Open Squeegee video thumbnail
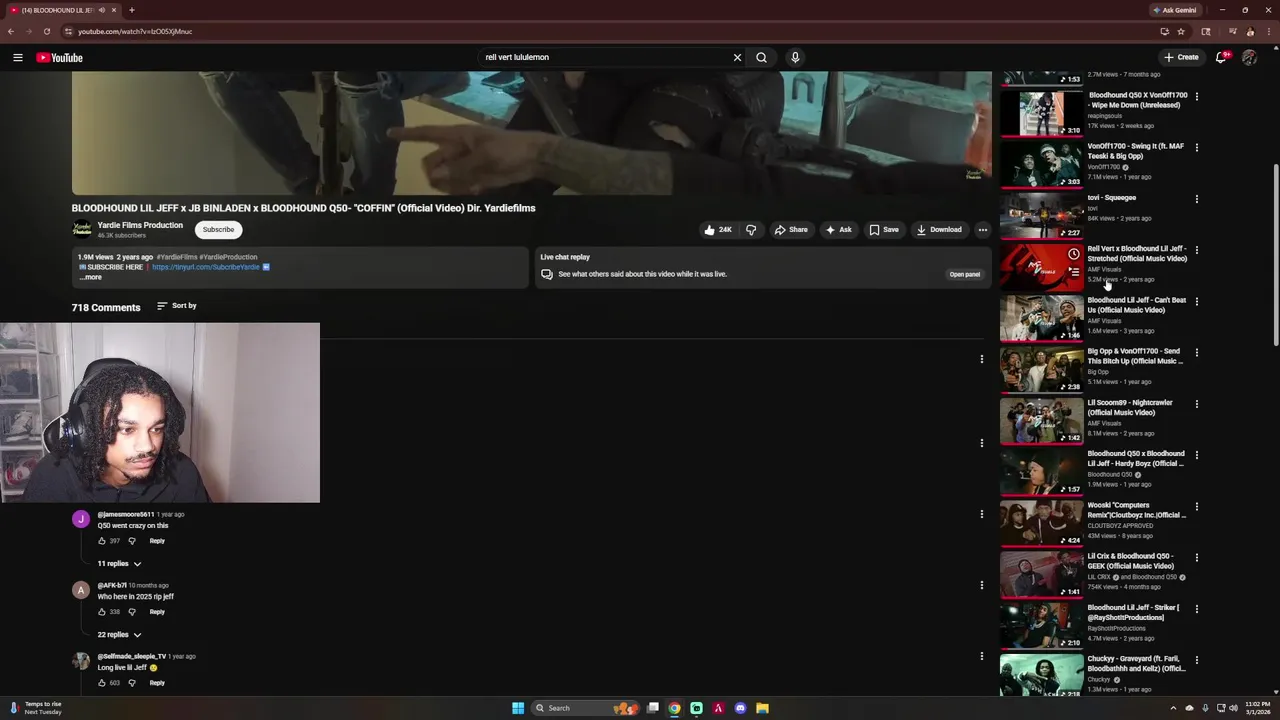Viewport: 1280px width, 720px height. [1042, 215]
